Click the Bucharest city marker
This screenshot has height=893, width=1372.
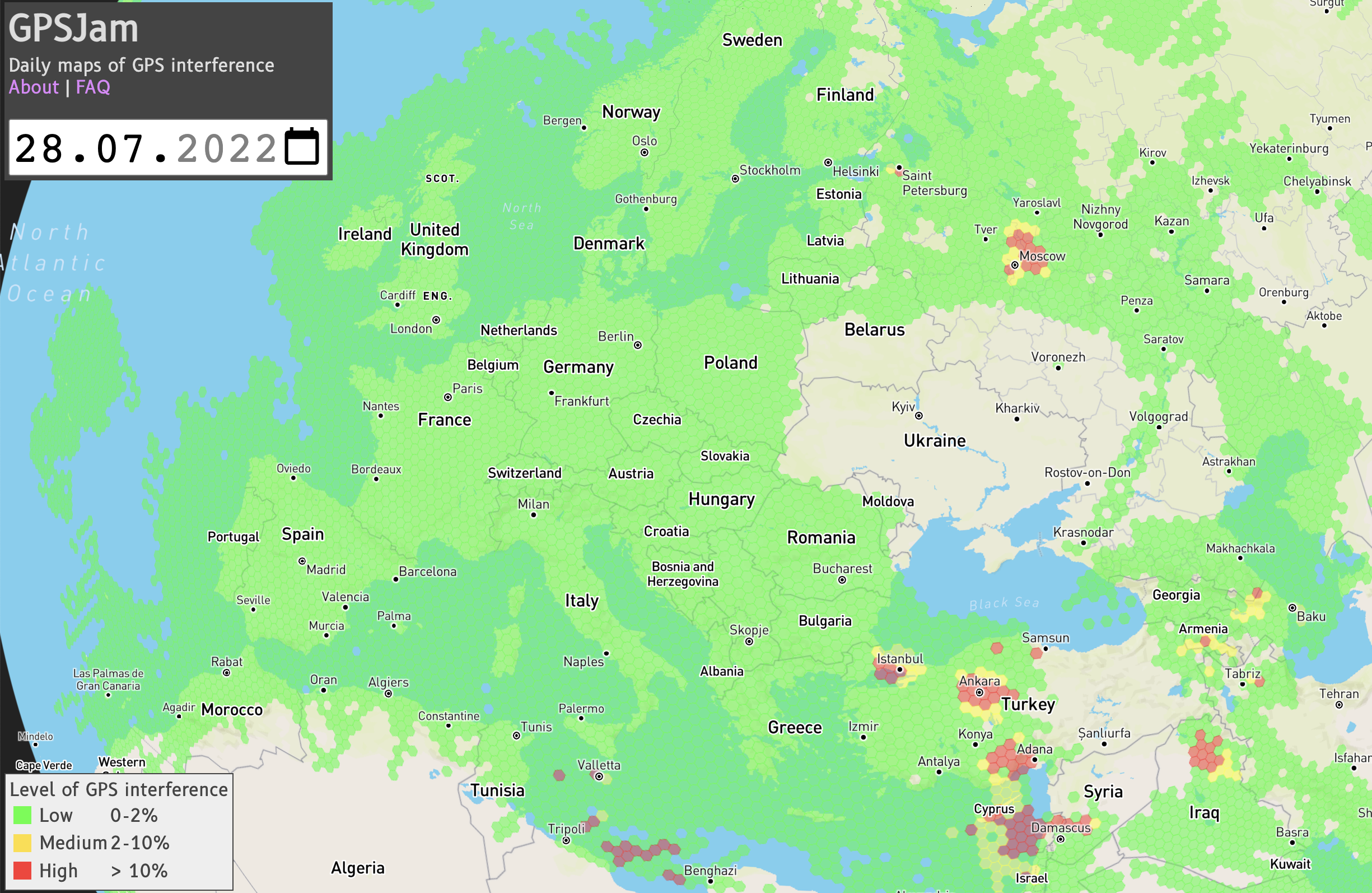pyautogui.click(x=842, y=580)
